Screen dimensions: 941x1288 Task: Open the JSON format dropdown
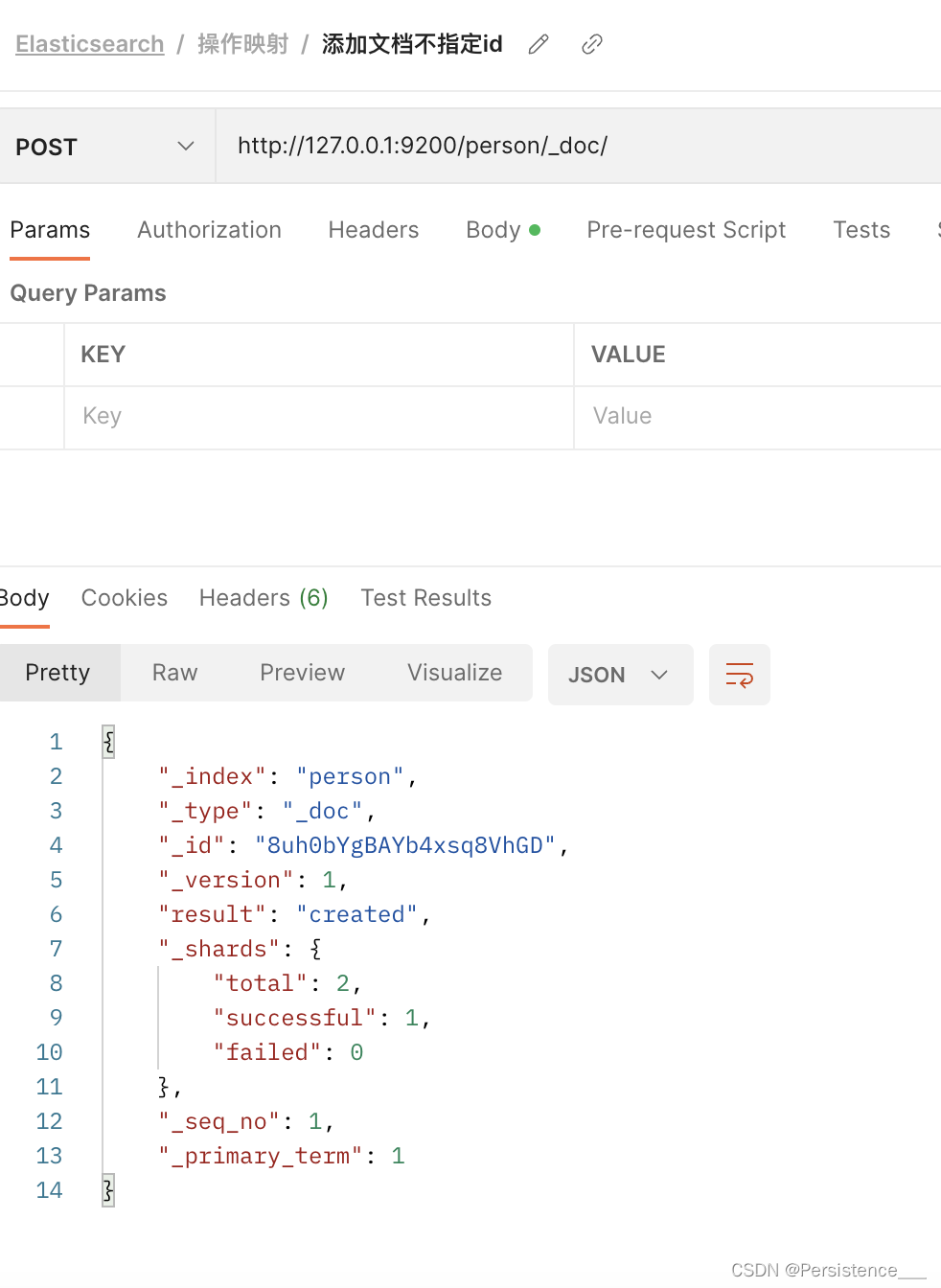[x=620, y=675]
